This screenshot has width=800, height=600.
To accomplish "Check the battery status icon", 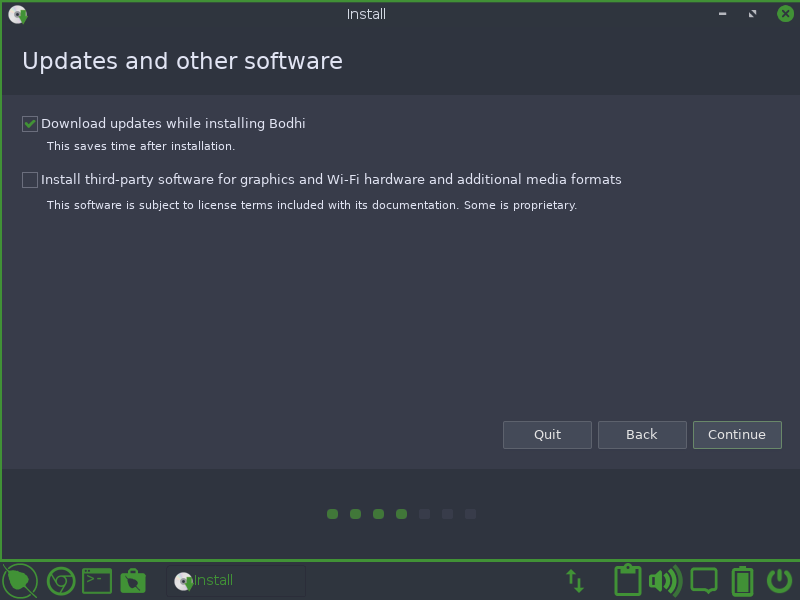I will tap(742, 581).
